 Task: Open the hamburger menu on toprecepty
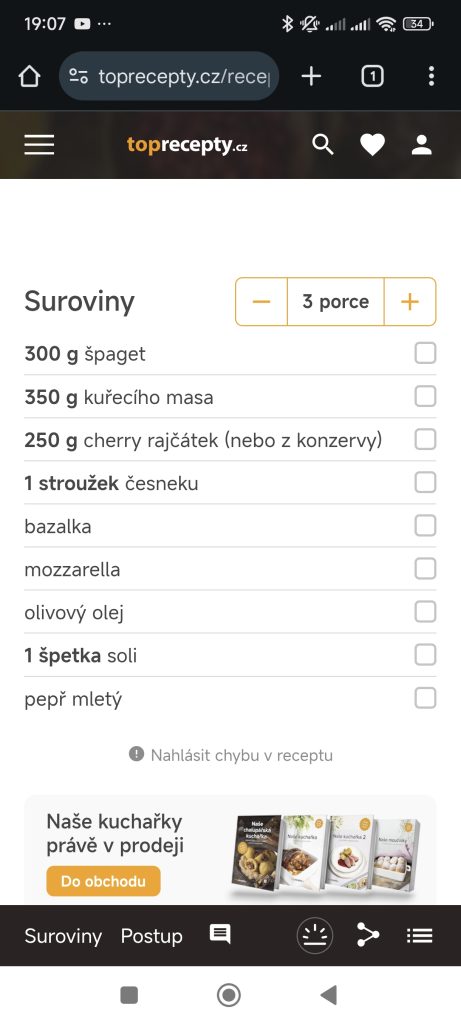click(x=39, y=144)
